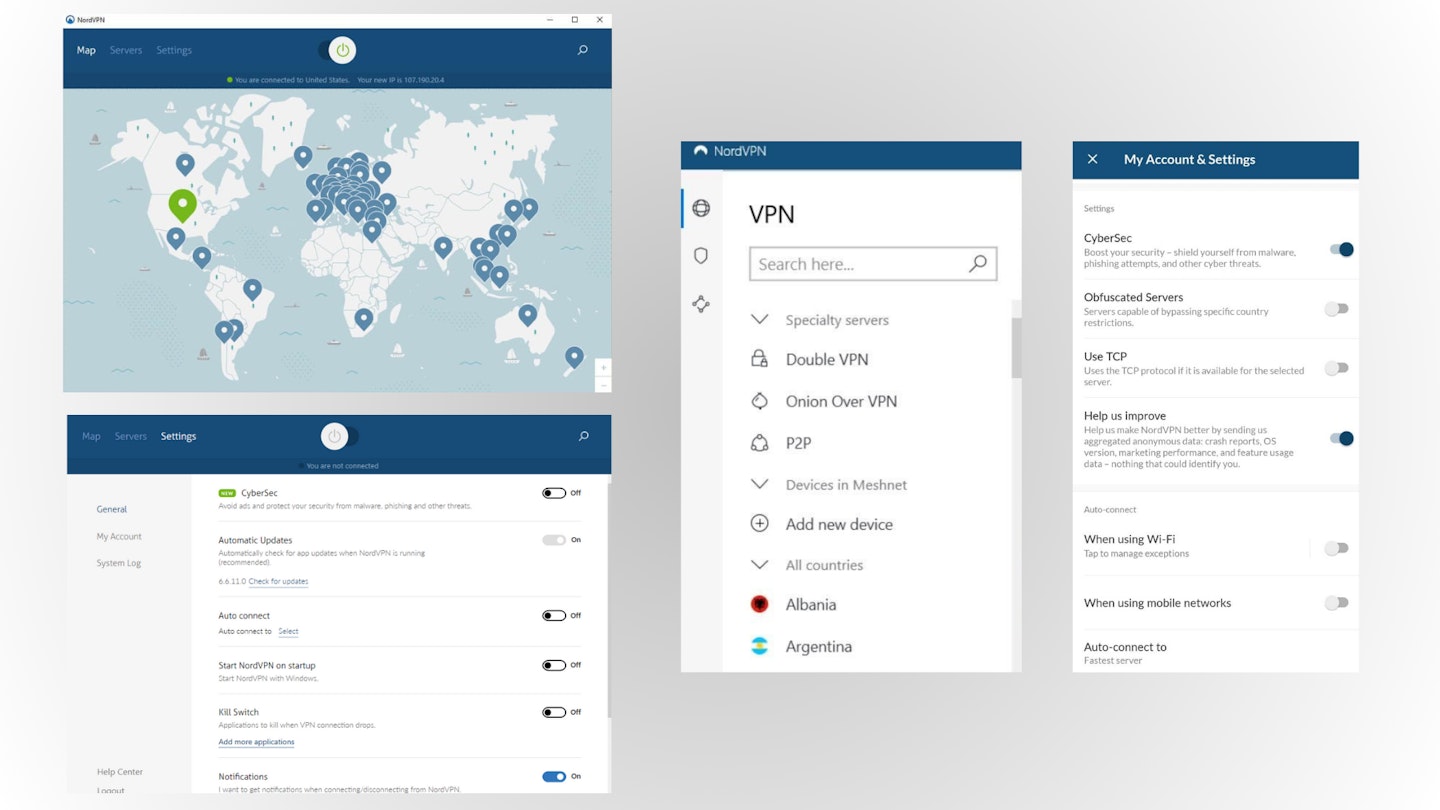Select the New Zealand map pin
Image resolution: width=1440 pixels, height=810 pixels.
tap(574, 357)
